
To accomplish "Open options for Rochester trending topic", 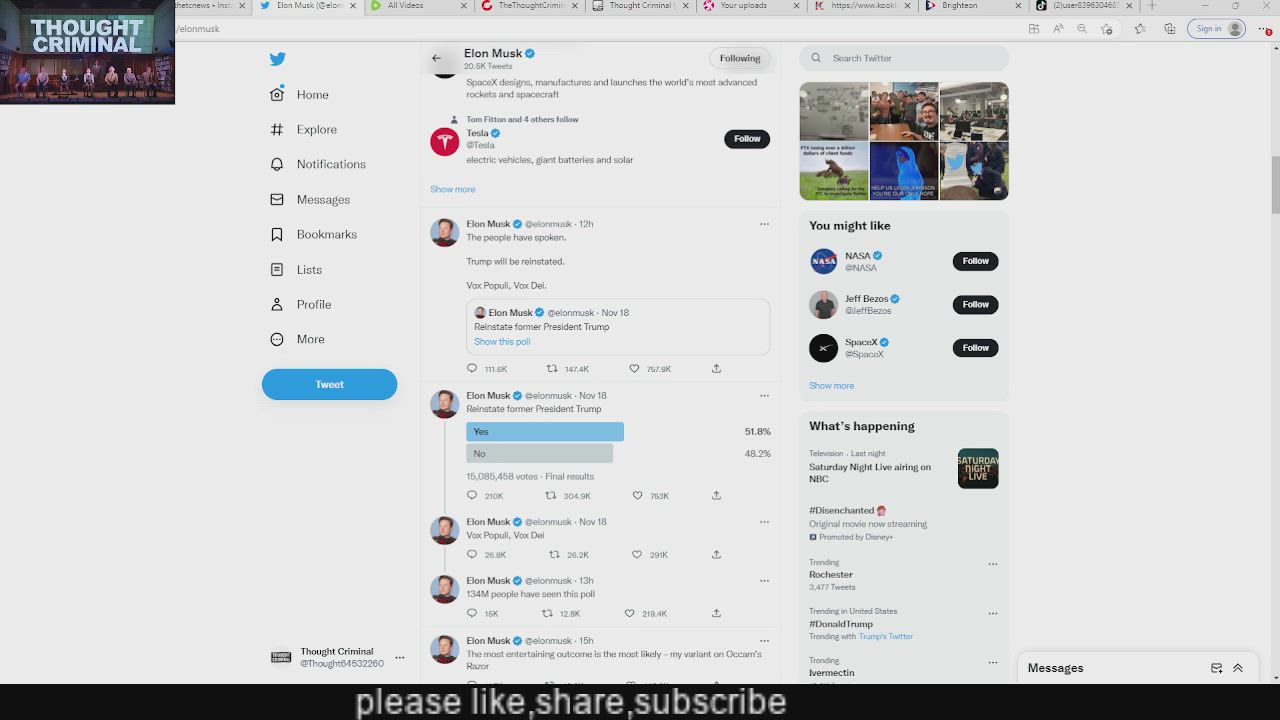I will 993,564.
